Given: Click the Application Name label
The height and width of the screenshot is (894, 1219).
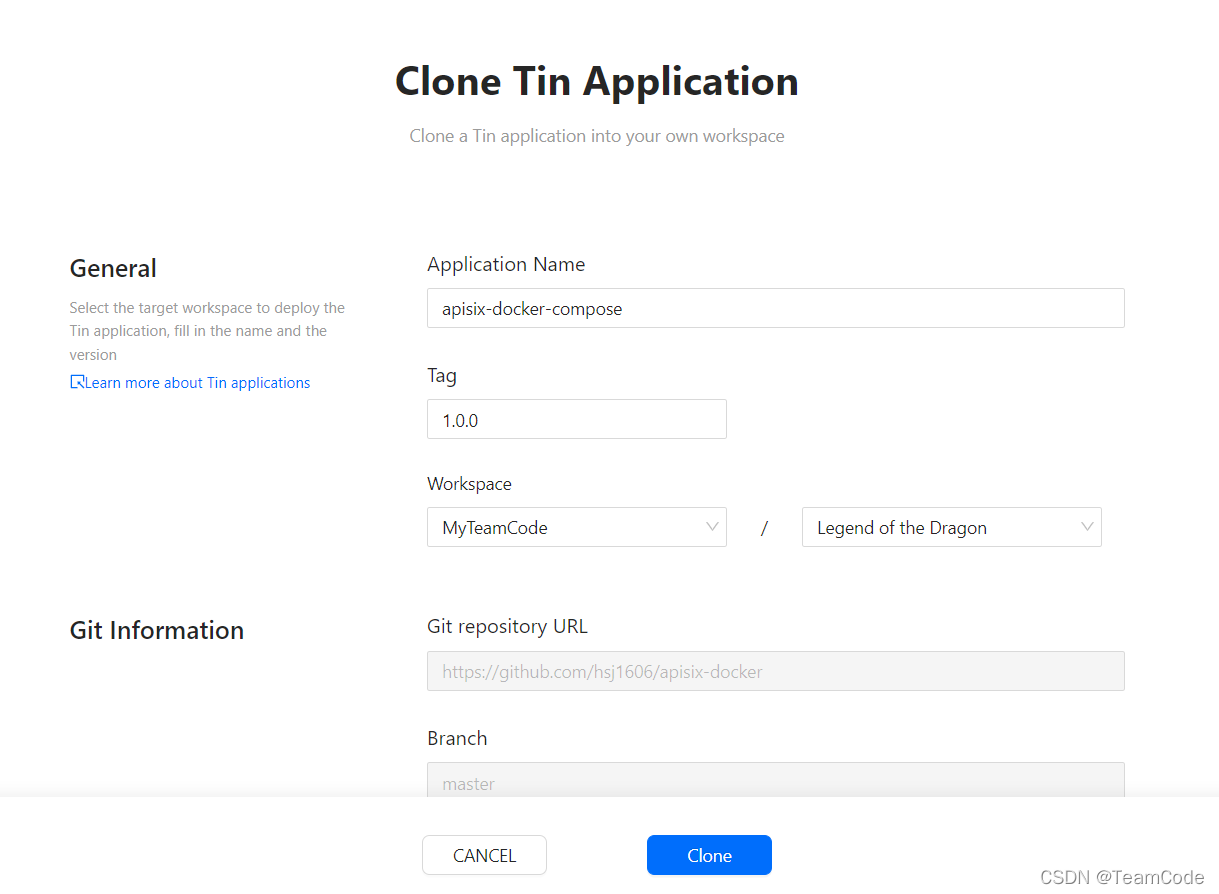Looking at the screenshot, I should point(506,264).
